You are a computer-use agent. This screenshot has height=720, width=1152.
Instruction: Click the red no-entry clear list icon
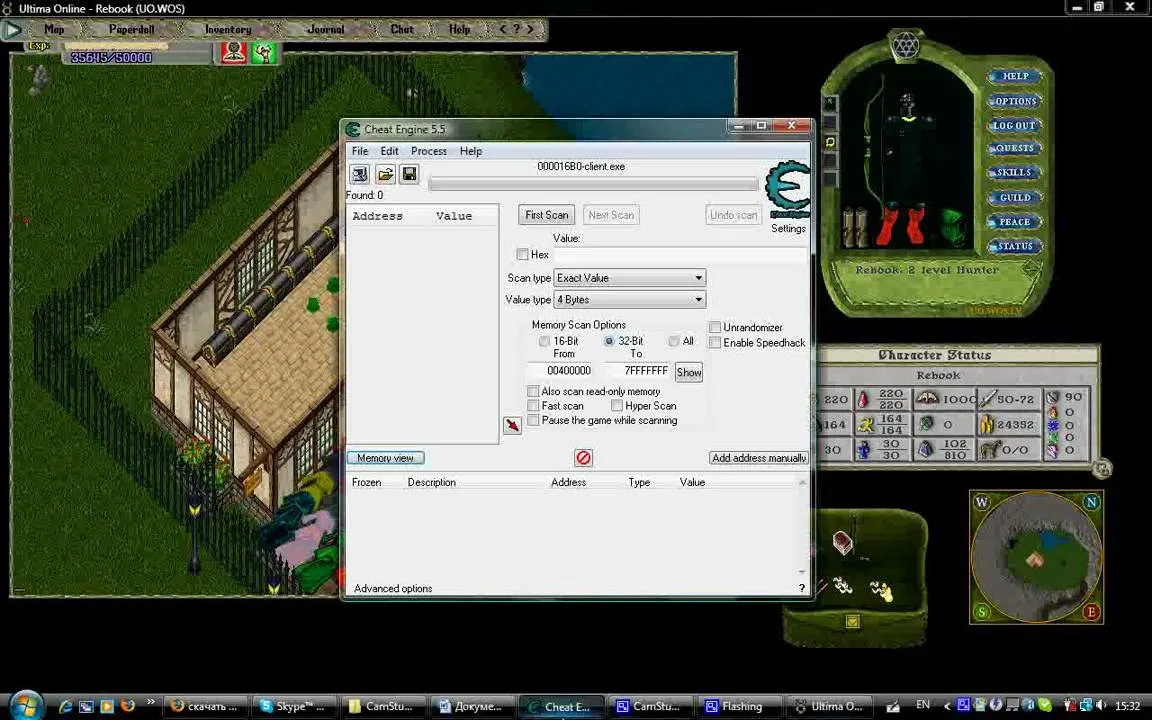pos(583,458)
